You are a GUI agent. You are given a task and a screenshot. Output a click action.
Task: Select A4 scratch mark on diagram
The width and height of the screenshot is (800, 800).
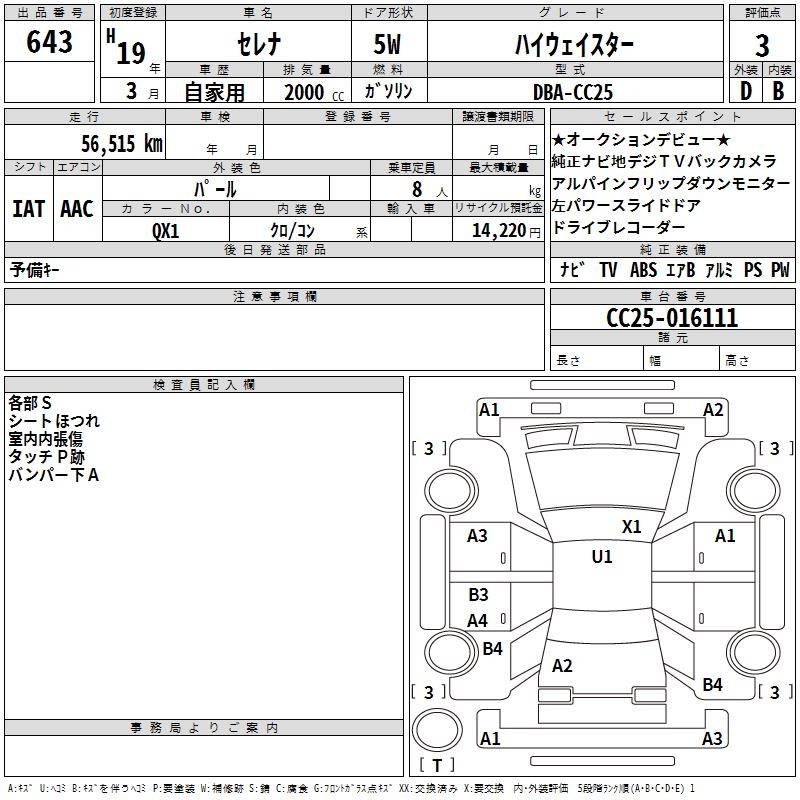(x=478, y=620)
